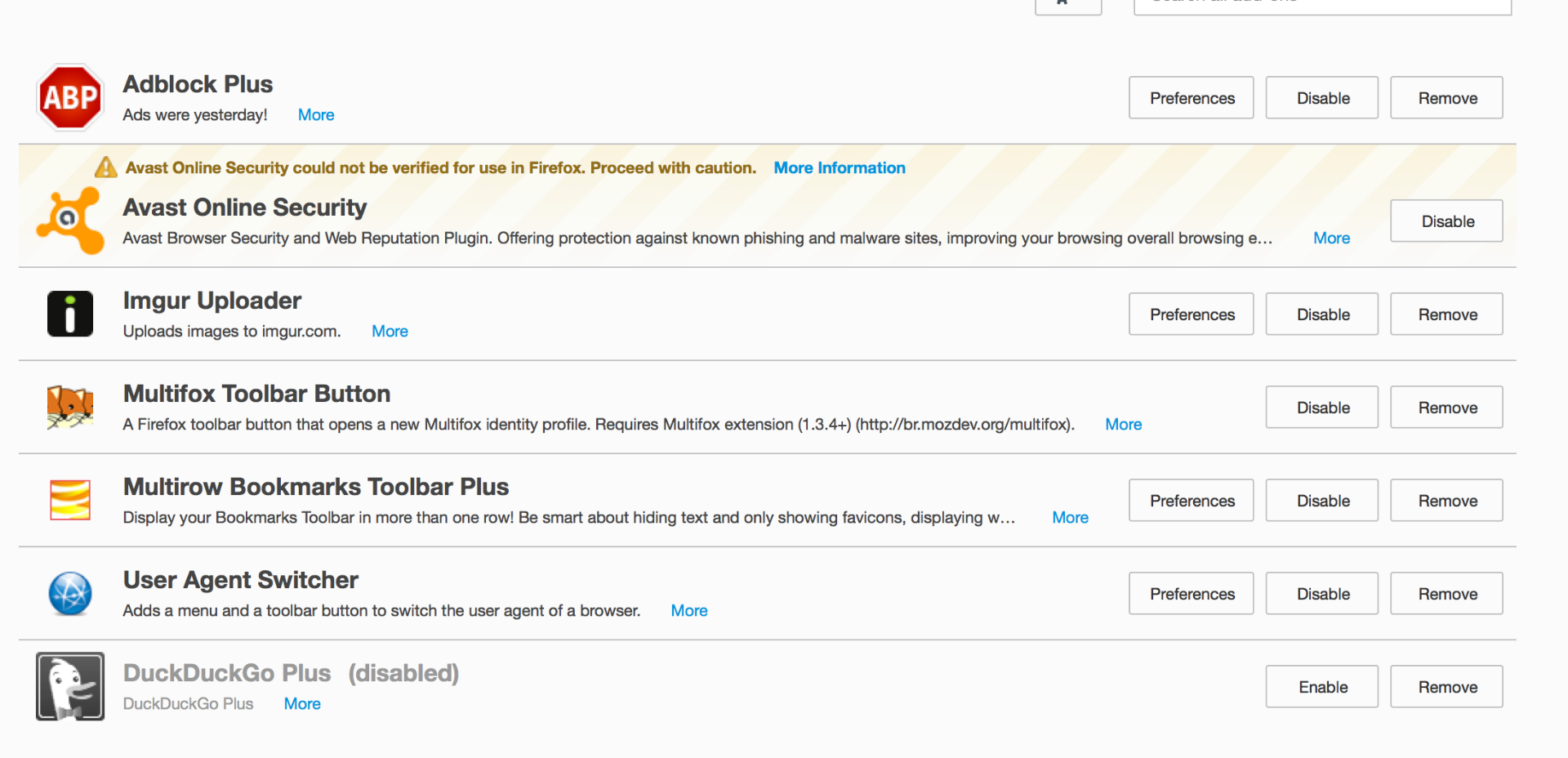Open the gear tools menu button
Screen dimensions: 1568x758
tap(1067, 5)
